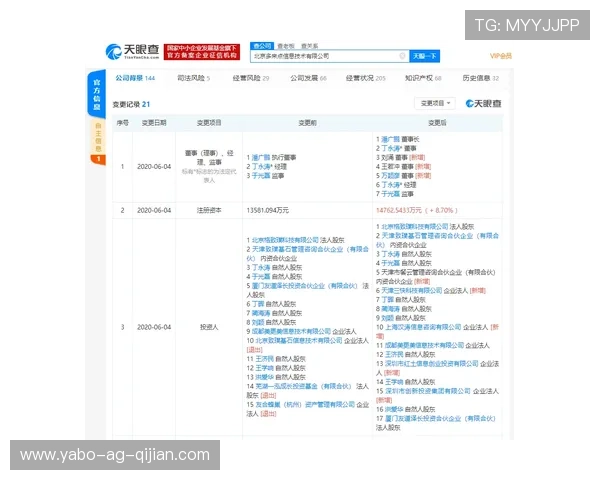Click the 变更项目 column header
Screen dimensions: 600x480
[x=209, y=123]
